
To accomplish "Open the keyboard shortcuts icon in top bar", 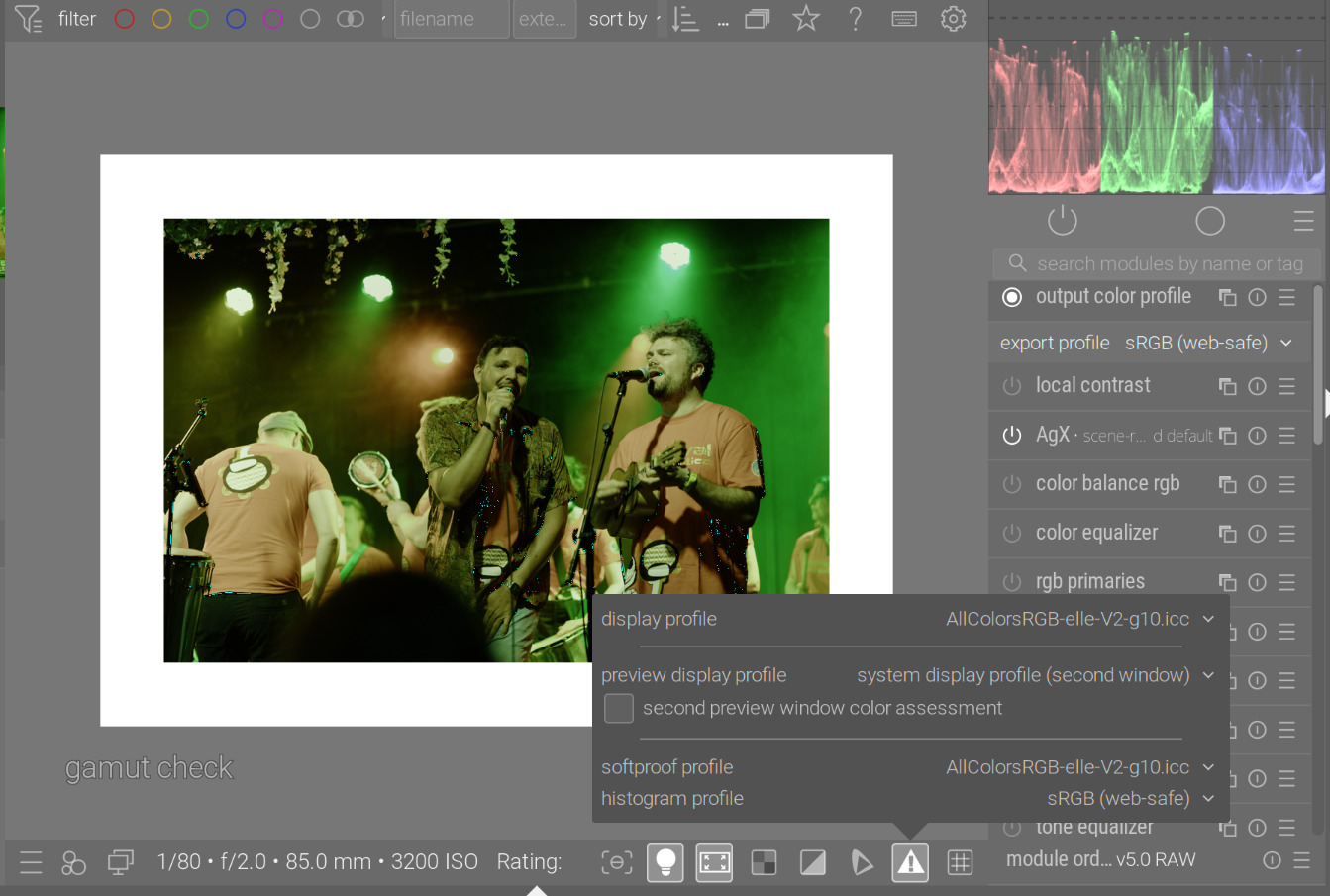I will pos(904,19).
